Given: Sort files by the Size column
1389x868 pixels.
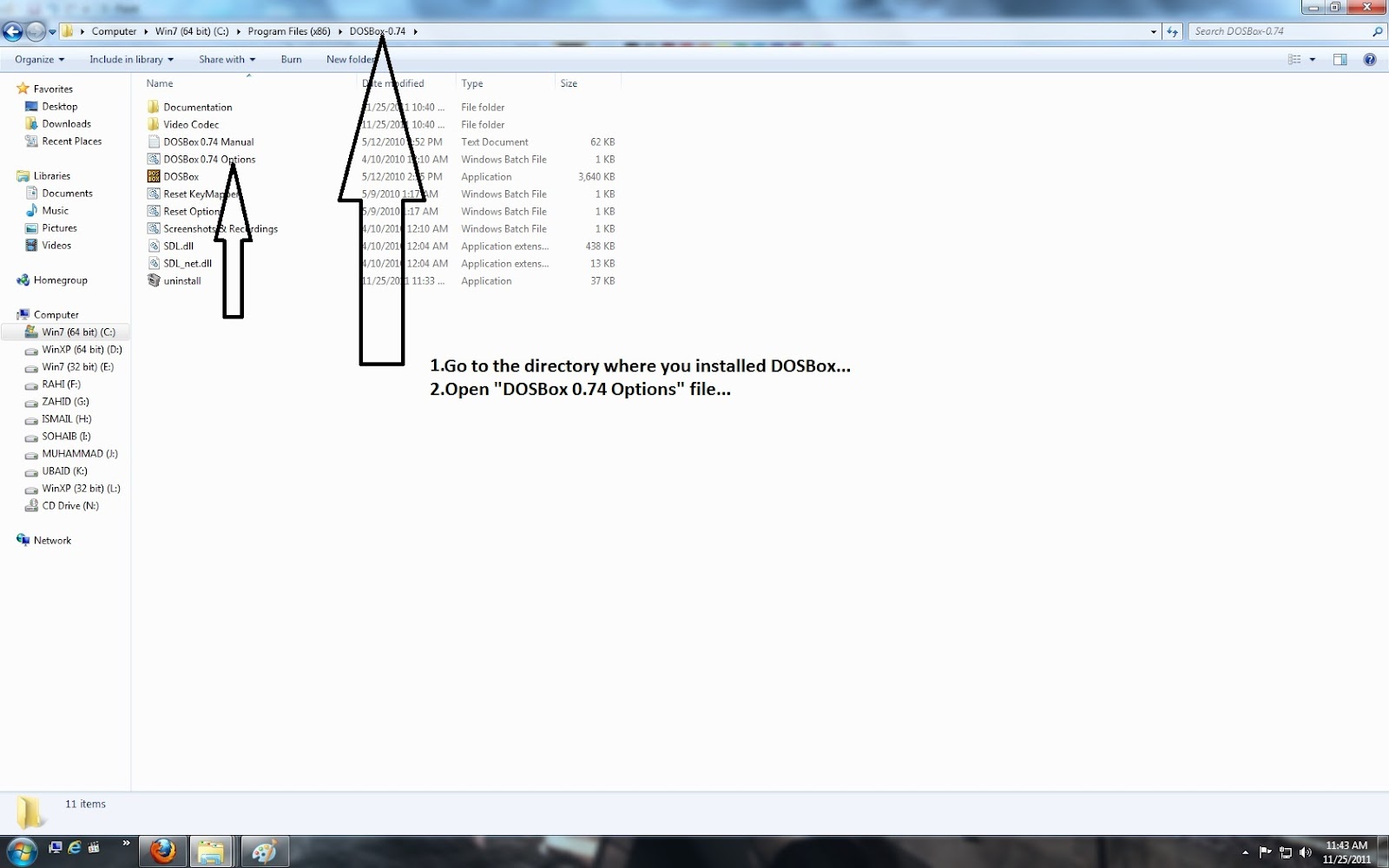Looking at the screenshot, I should click(569, 83).
